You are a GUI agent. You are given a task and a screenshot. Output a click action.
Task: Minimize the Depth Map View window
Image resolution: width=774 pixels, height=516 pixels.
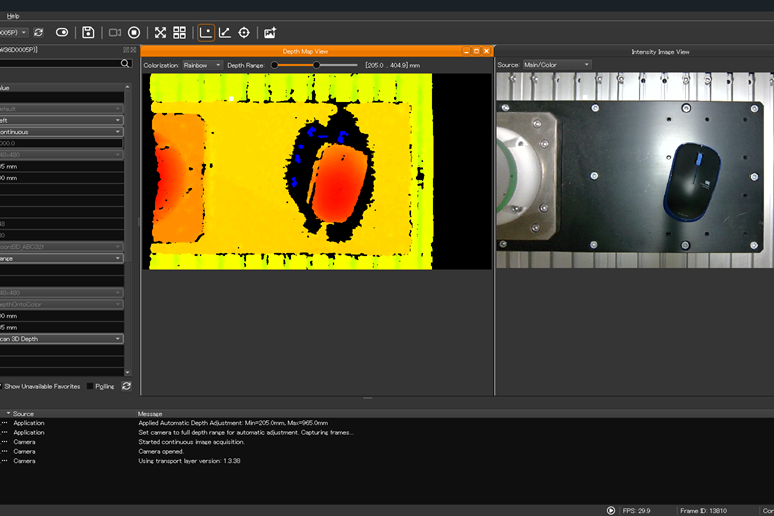click(466, 51)
